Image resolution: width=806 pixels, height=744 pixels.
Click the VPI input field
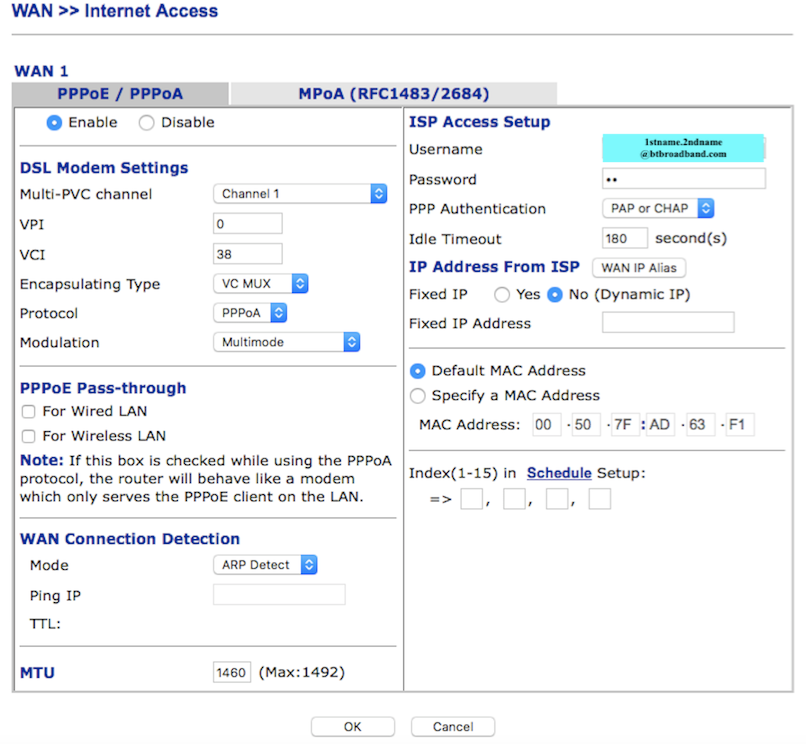coord(248,224)
